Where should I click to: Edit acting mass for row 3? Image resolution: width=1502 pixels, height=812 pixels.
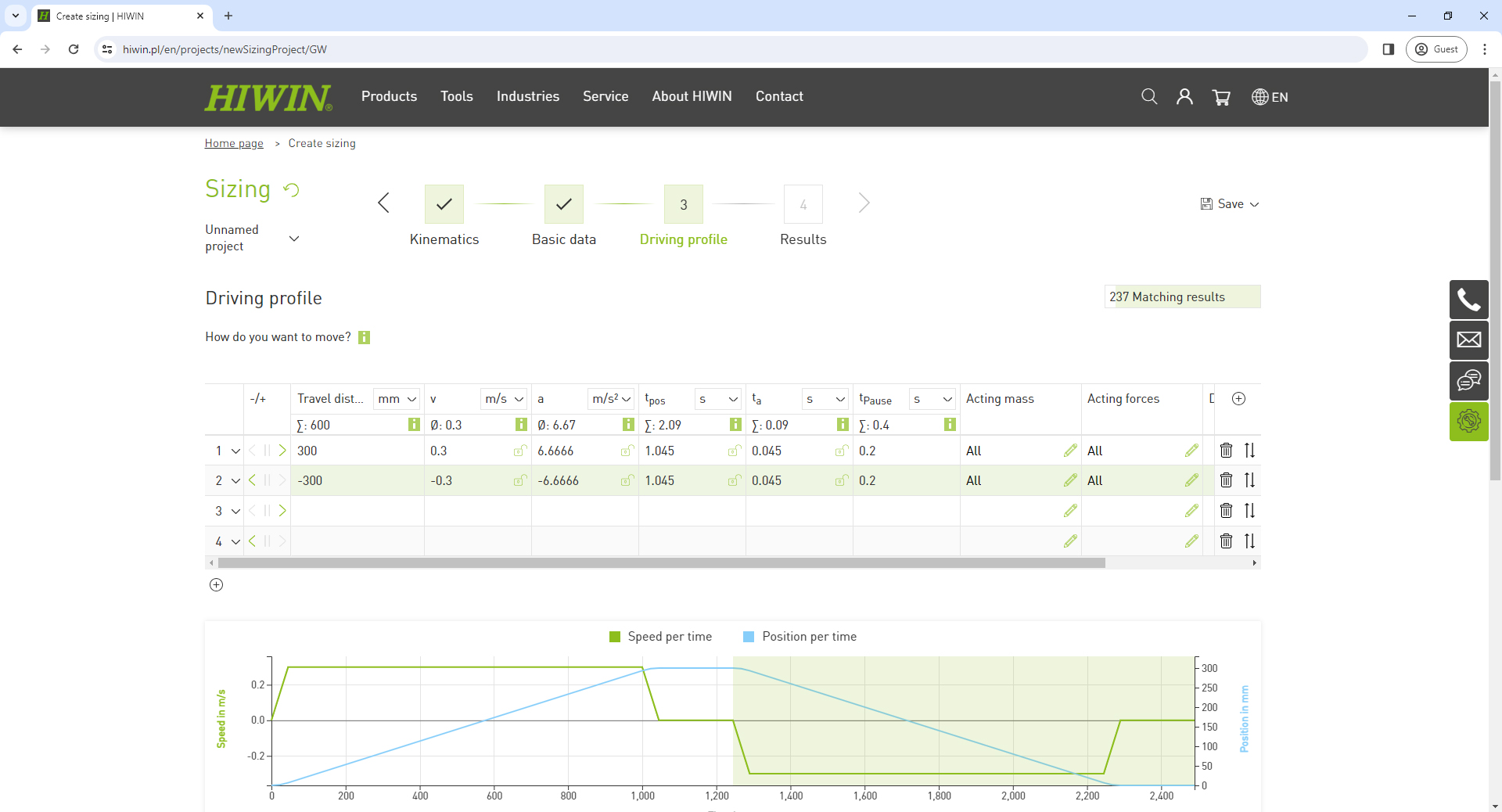coord(1070,511)
